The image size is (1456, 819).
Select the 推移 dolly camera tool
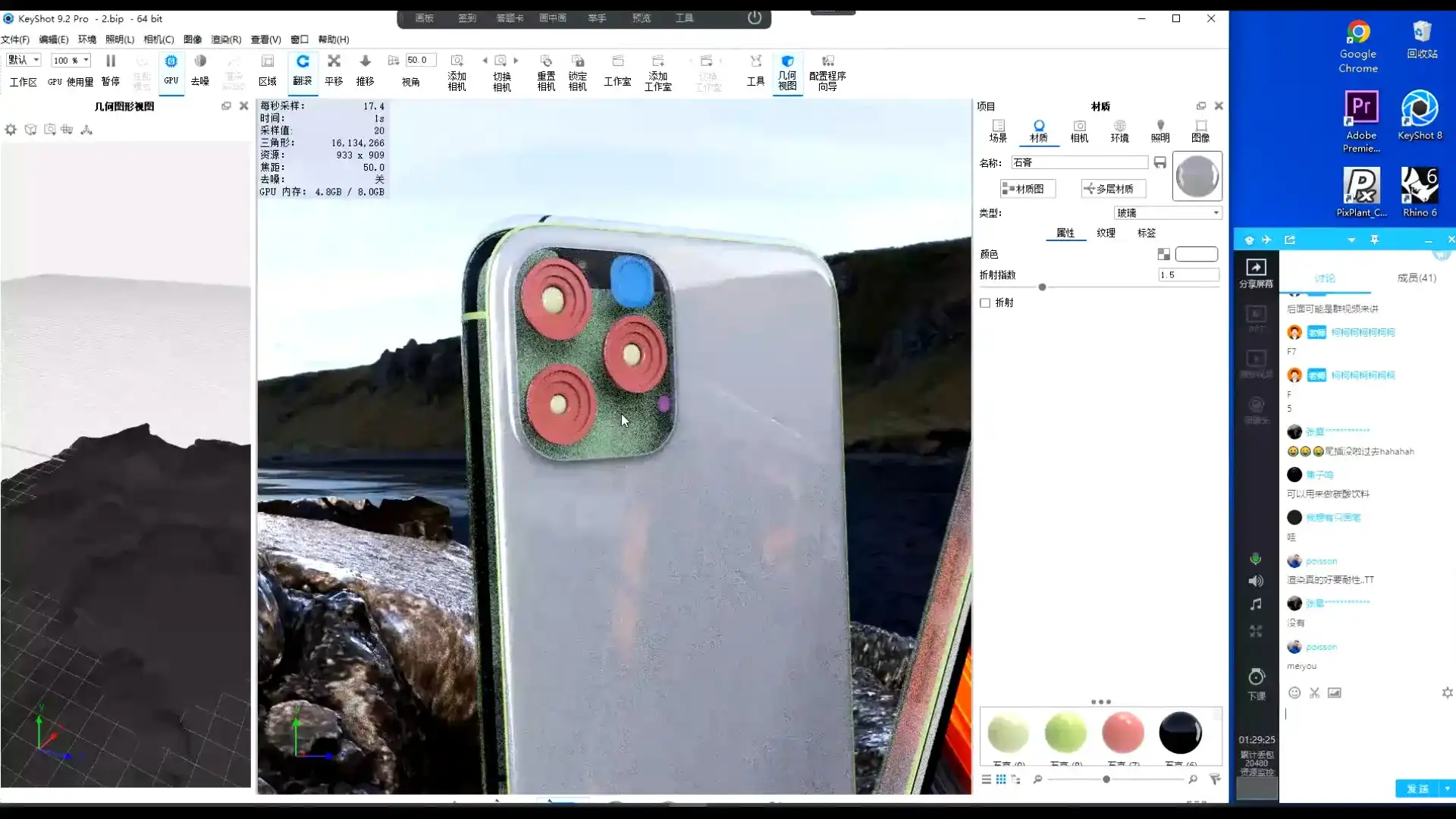point(365,61)
